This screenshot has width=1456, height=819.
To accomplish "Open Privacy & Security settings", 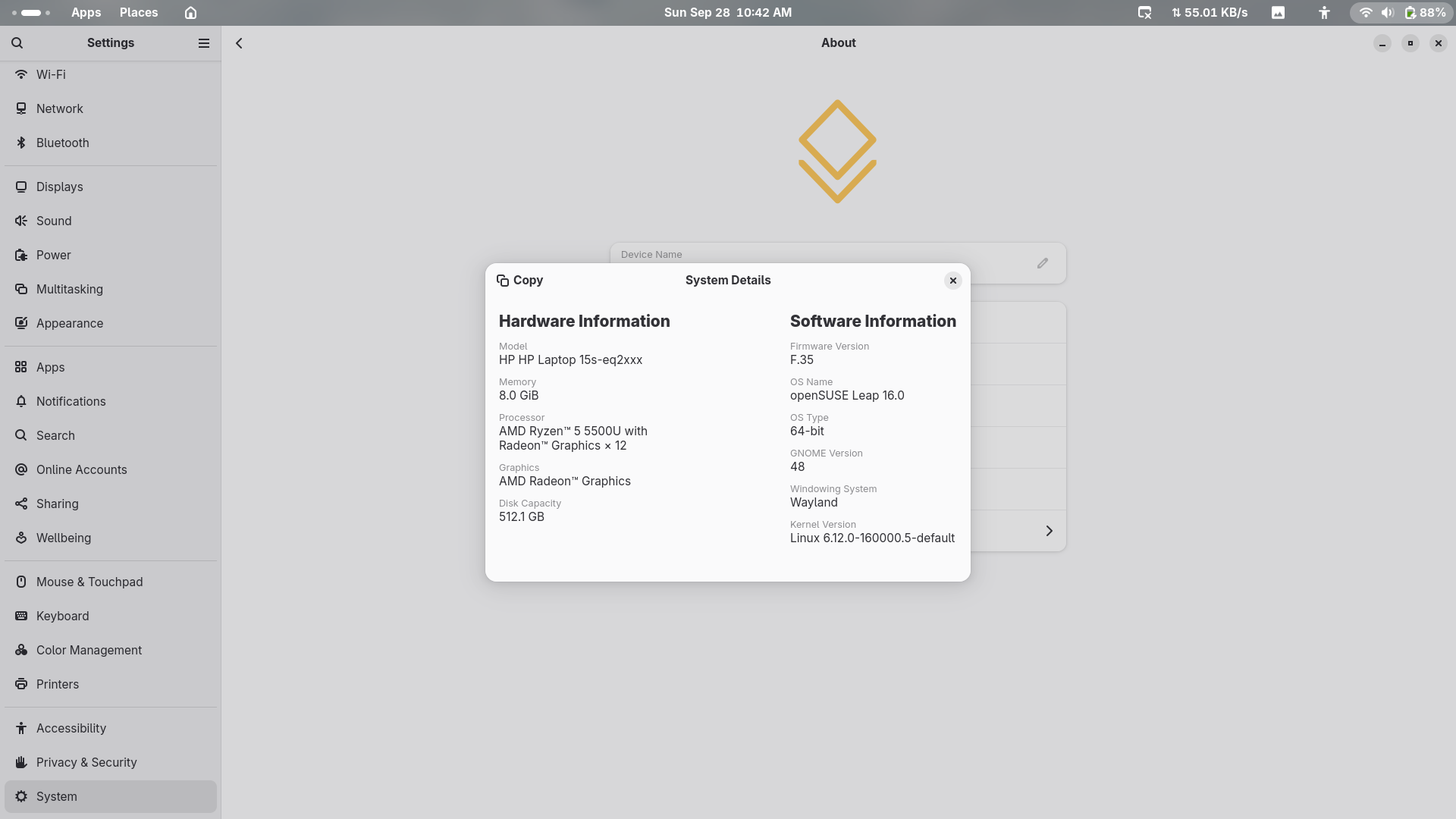I will click(x=86, y=762).
